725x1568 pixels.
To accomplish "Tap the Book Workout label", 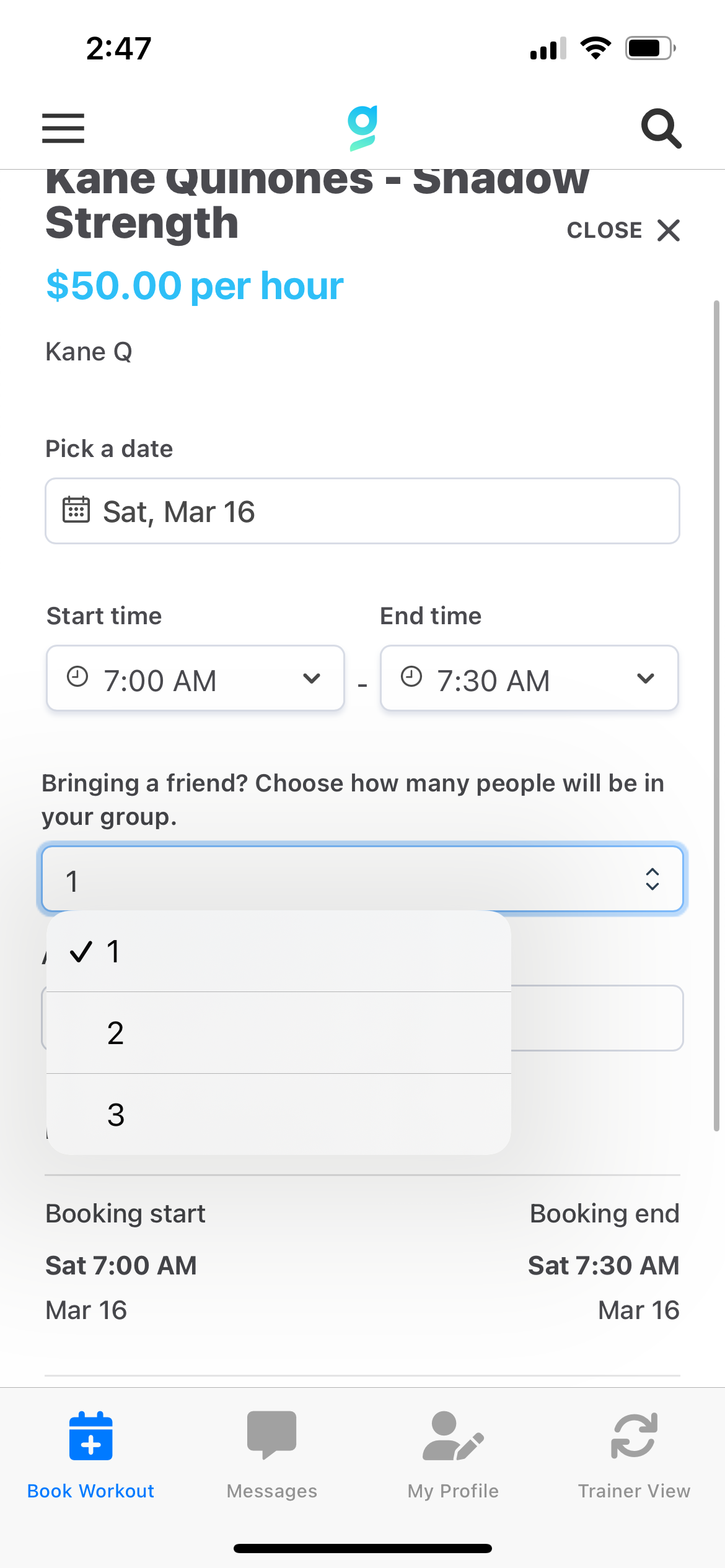I will coord(90,1491).
